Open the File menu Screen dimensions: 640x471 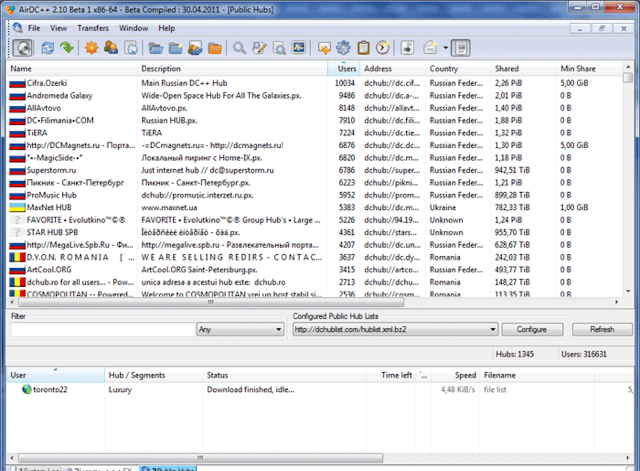[x=34, y=28]
